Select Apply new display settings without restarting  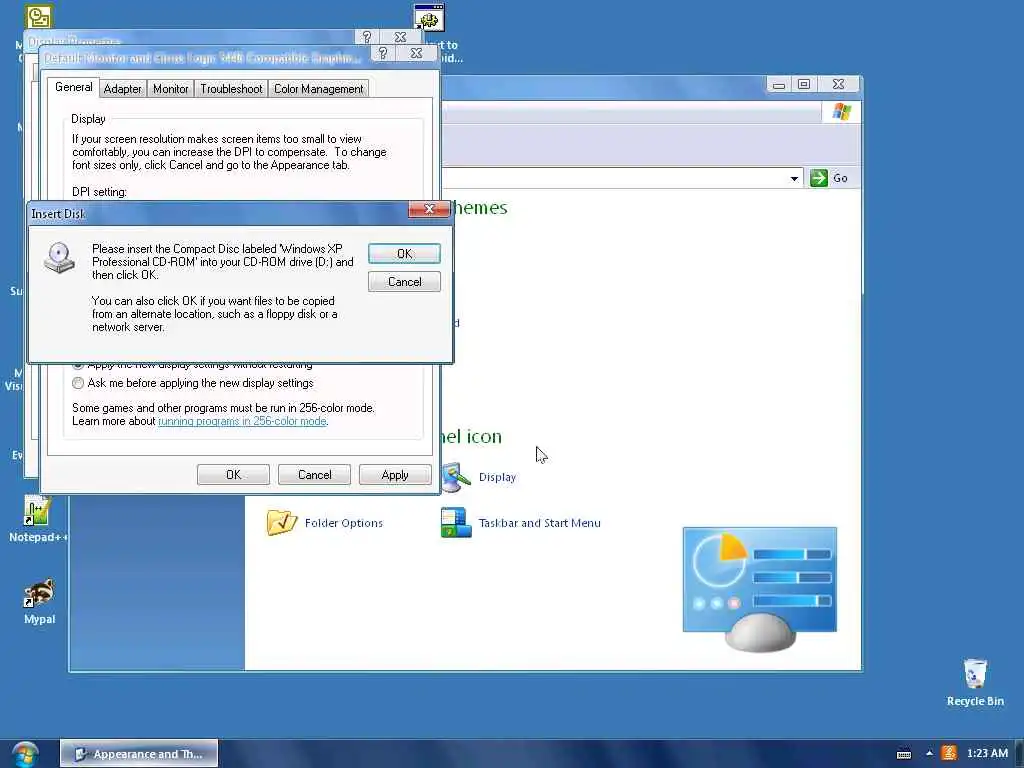[78, 366]
